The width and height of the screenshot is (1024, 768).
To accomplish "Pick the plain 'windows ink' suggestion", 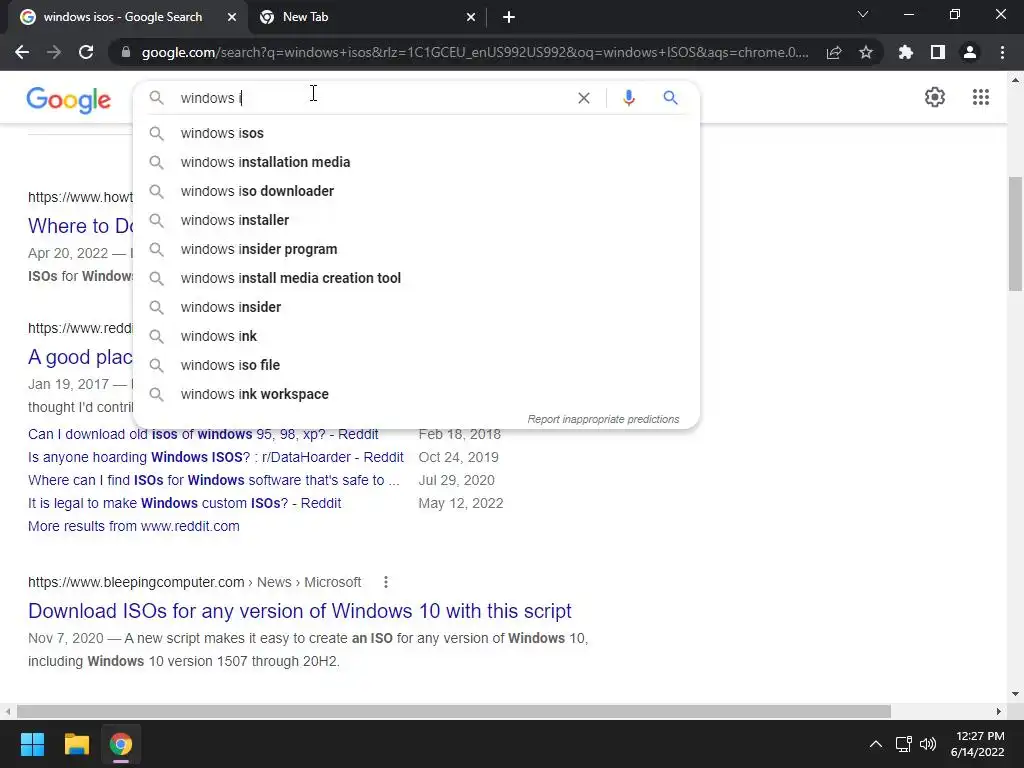I will point(417,336).
